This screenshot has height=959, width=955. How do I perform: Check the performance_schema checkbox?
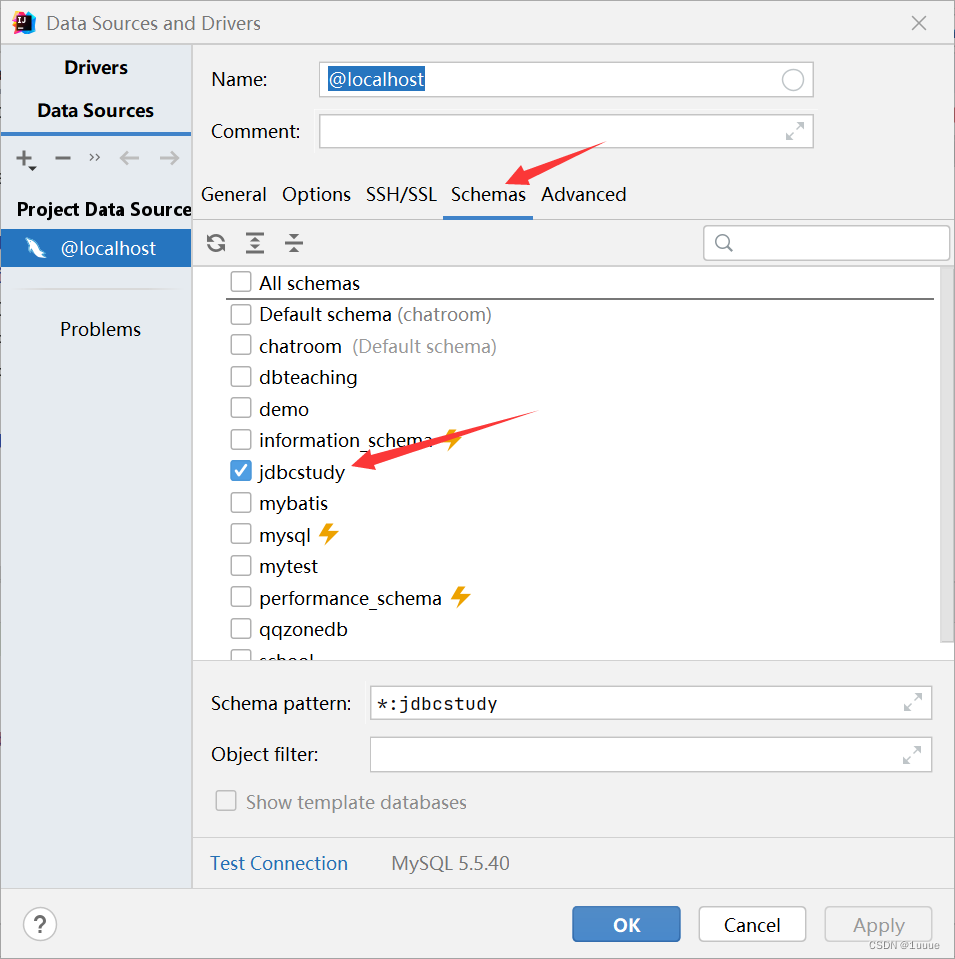240,596
